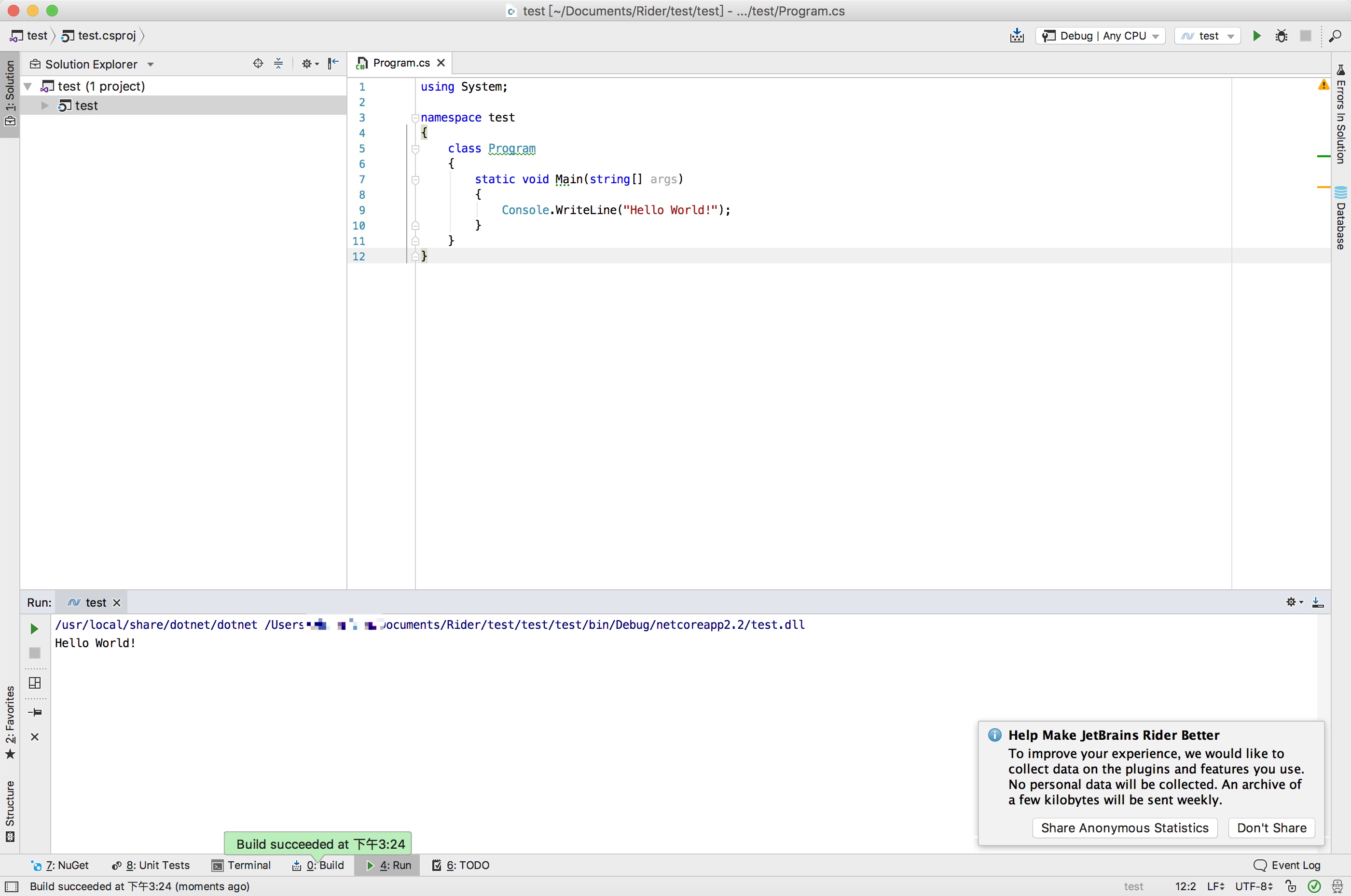
Task: Toggle the 2: Favorites side panel
Action: (10, 722)
